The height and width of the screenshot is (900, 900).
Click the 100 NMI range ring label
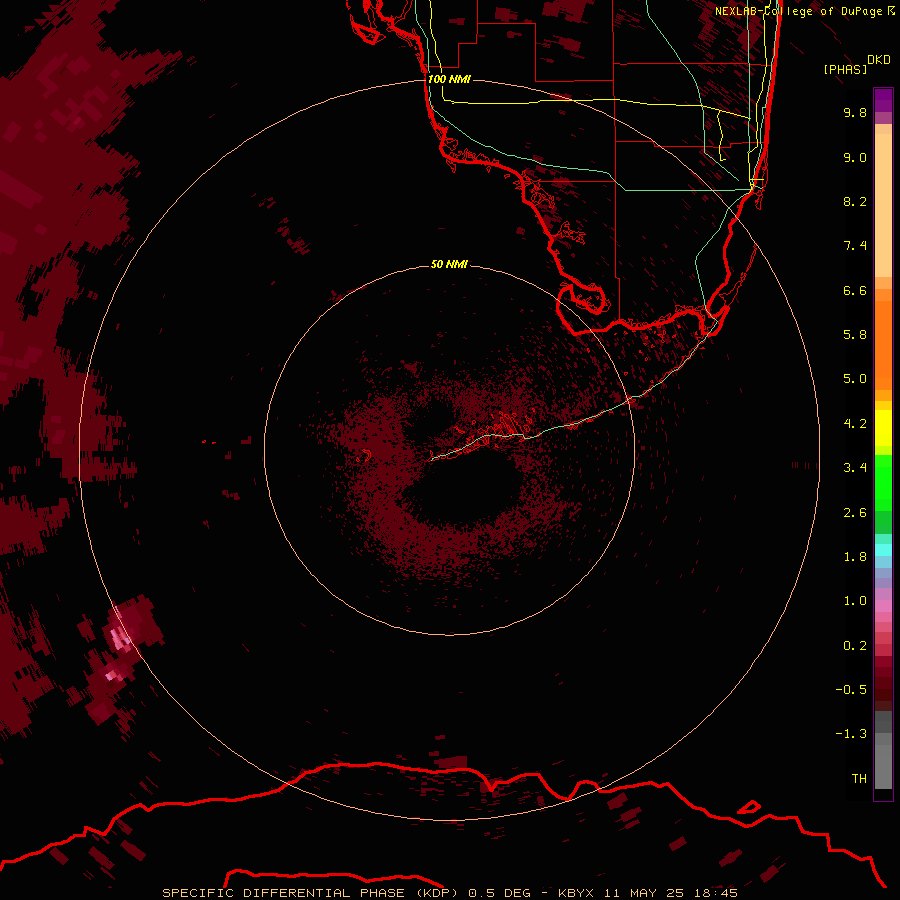click(449, 79)
